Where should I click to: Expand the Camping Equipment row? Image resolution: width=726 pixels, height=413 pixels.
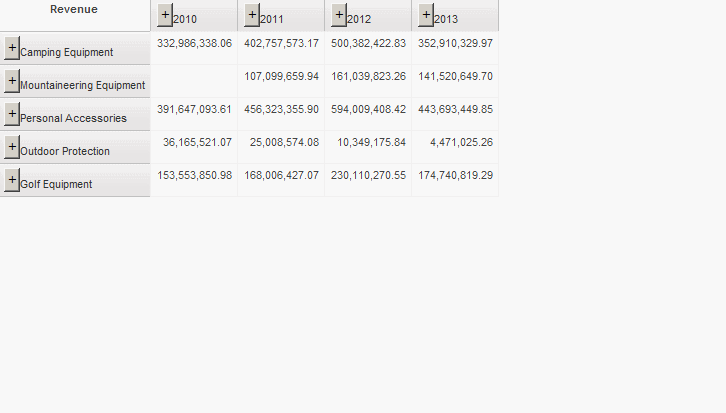[x=12, y=48]
